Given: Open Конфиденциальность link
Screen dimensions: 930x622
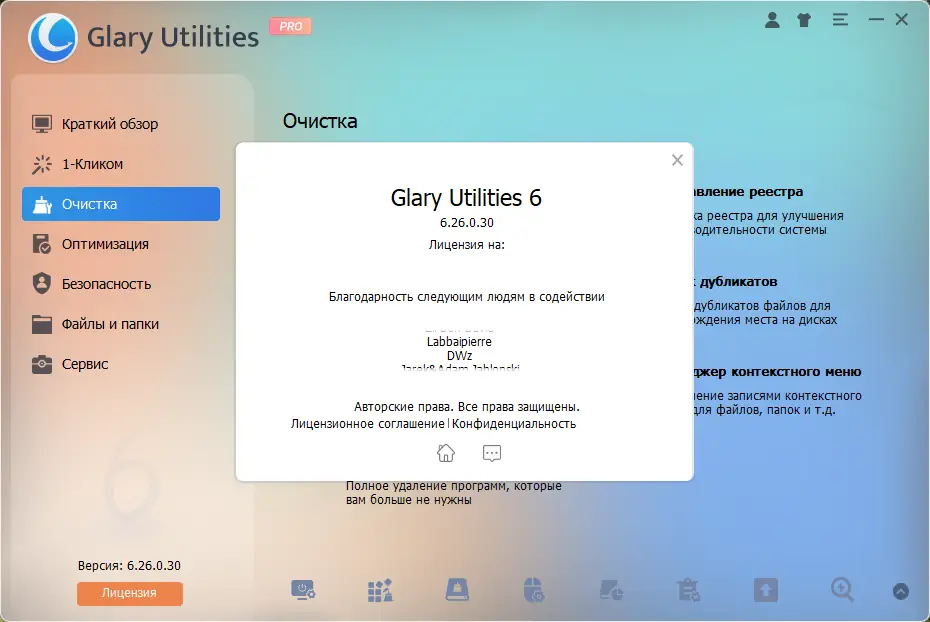Looking at the screenshot, I should (x=514, y=424).
